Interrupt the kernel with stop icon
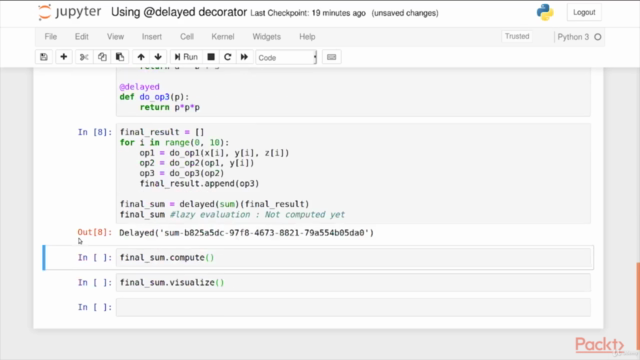640x360 pixels. point(211,57)
